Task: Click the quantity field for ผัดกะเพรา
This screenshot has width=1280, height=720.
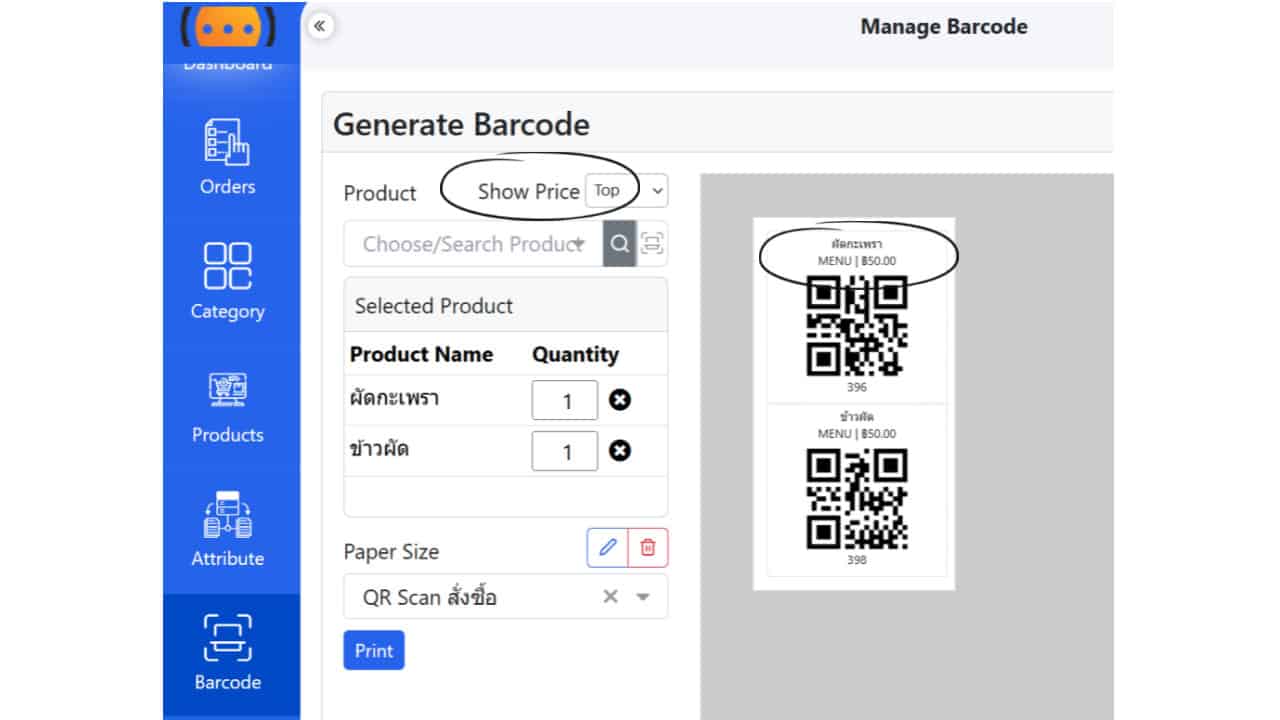Action: pos(565,401)
